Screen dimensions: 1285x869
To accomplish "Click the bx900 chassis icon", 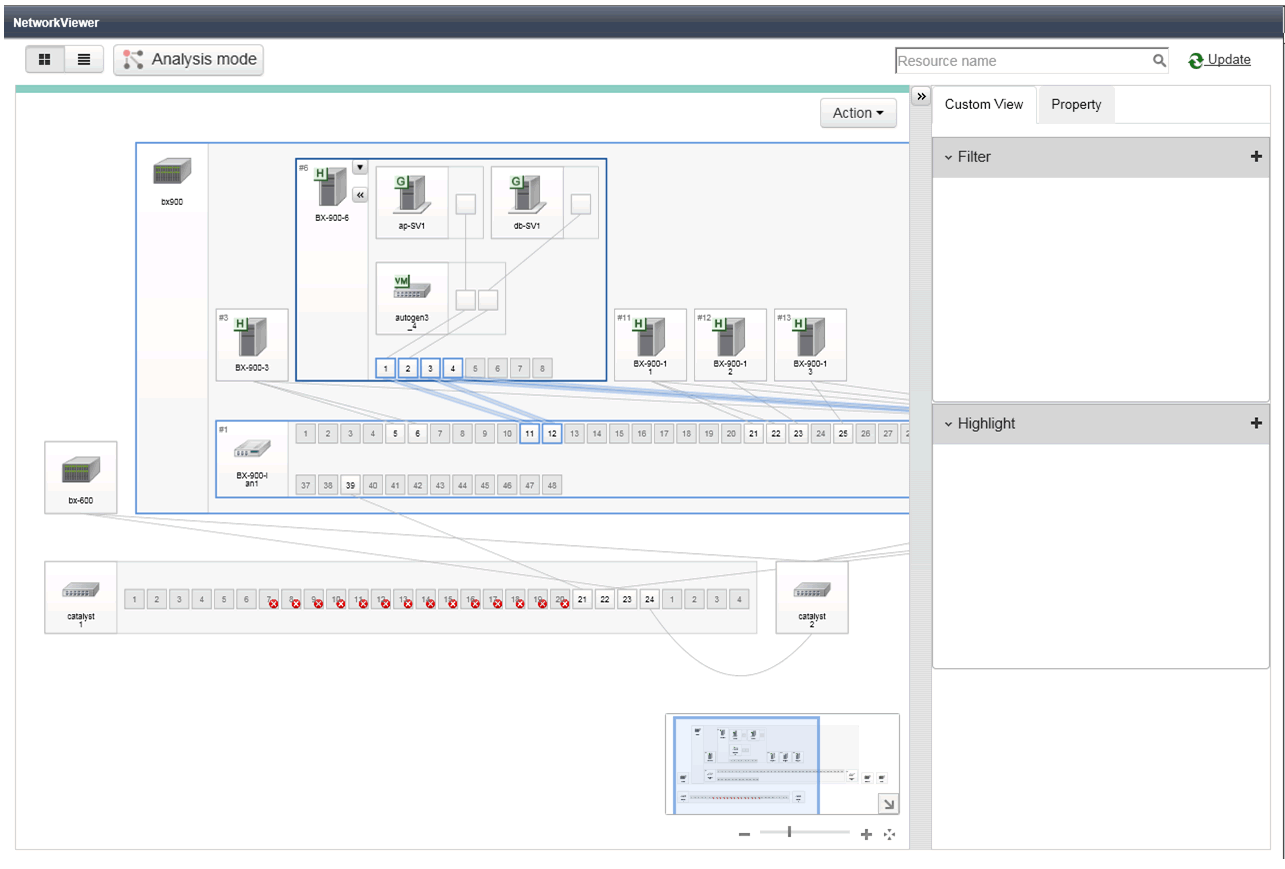I will click(x=172, y=172).
